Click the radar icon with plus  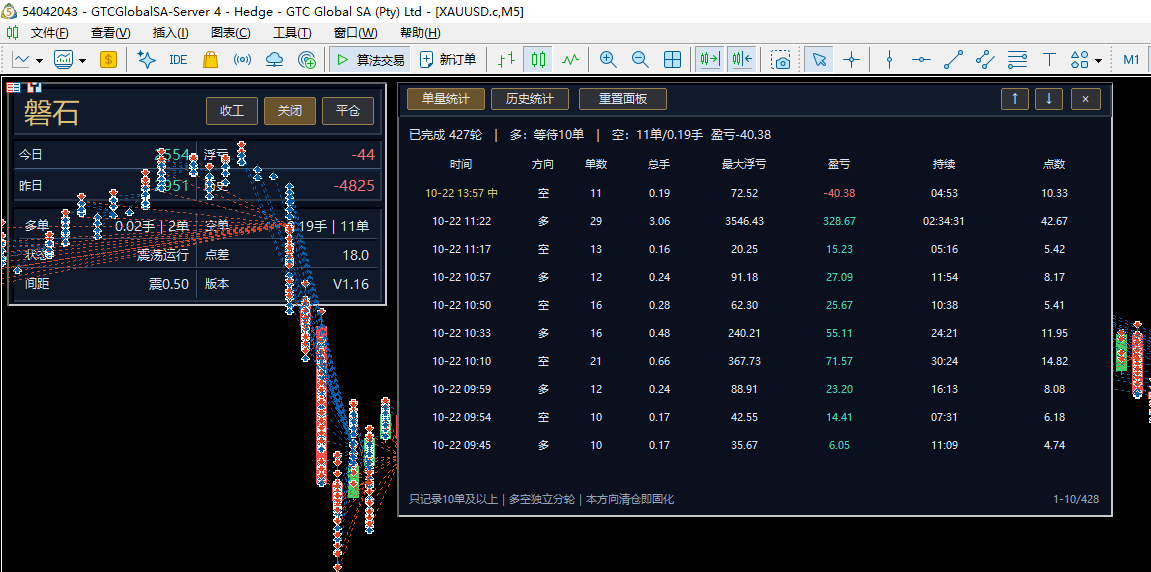pyautogui.click(x=307, y=59)
